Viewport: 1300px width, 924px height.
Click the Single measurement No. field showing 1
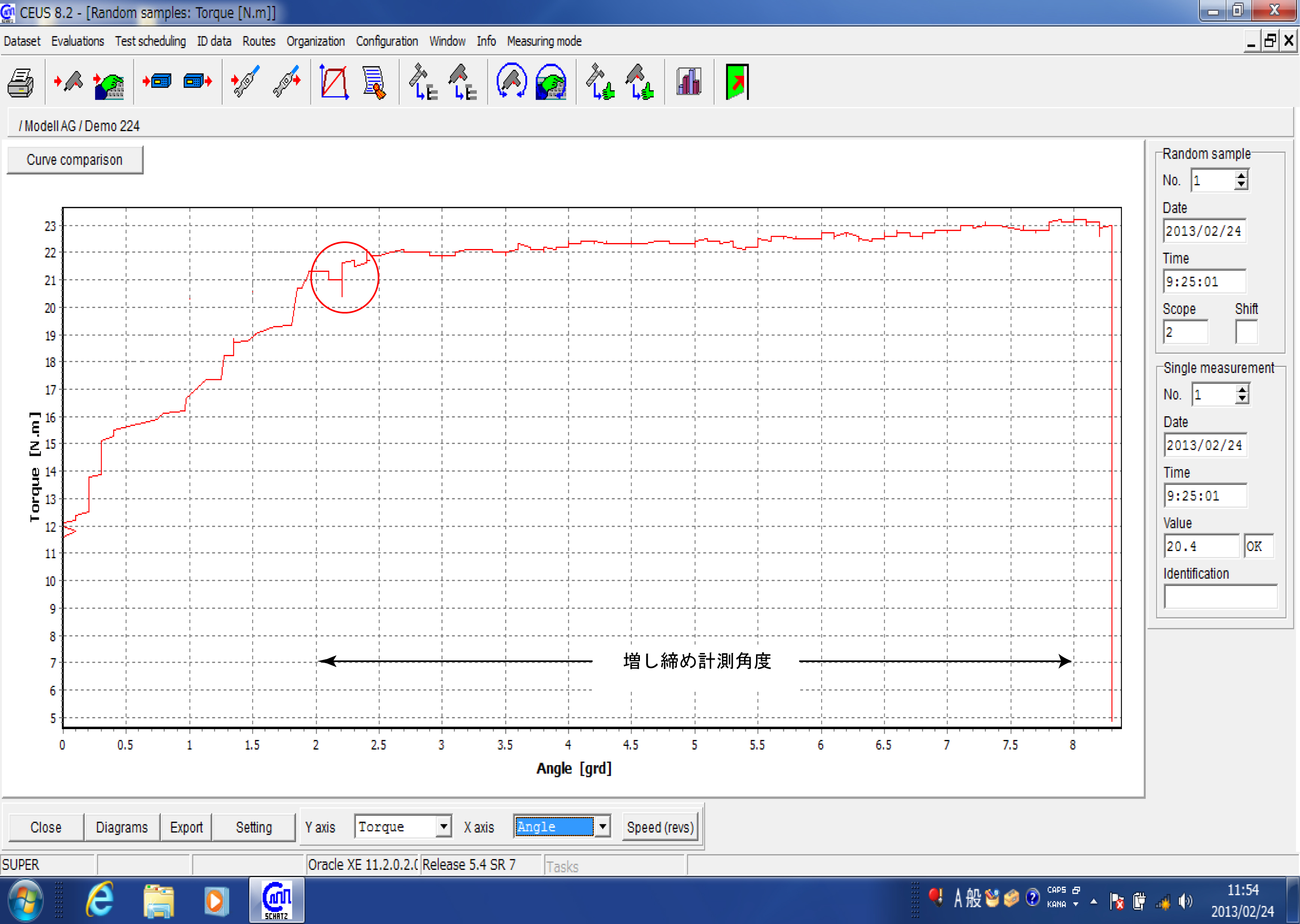pos(1214,395)
